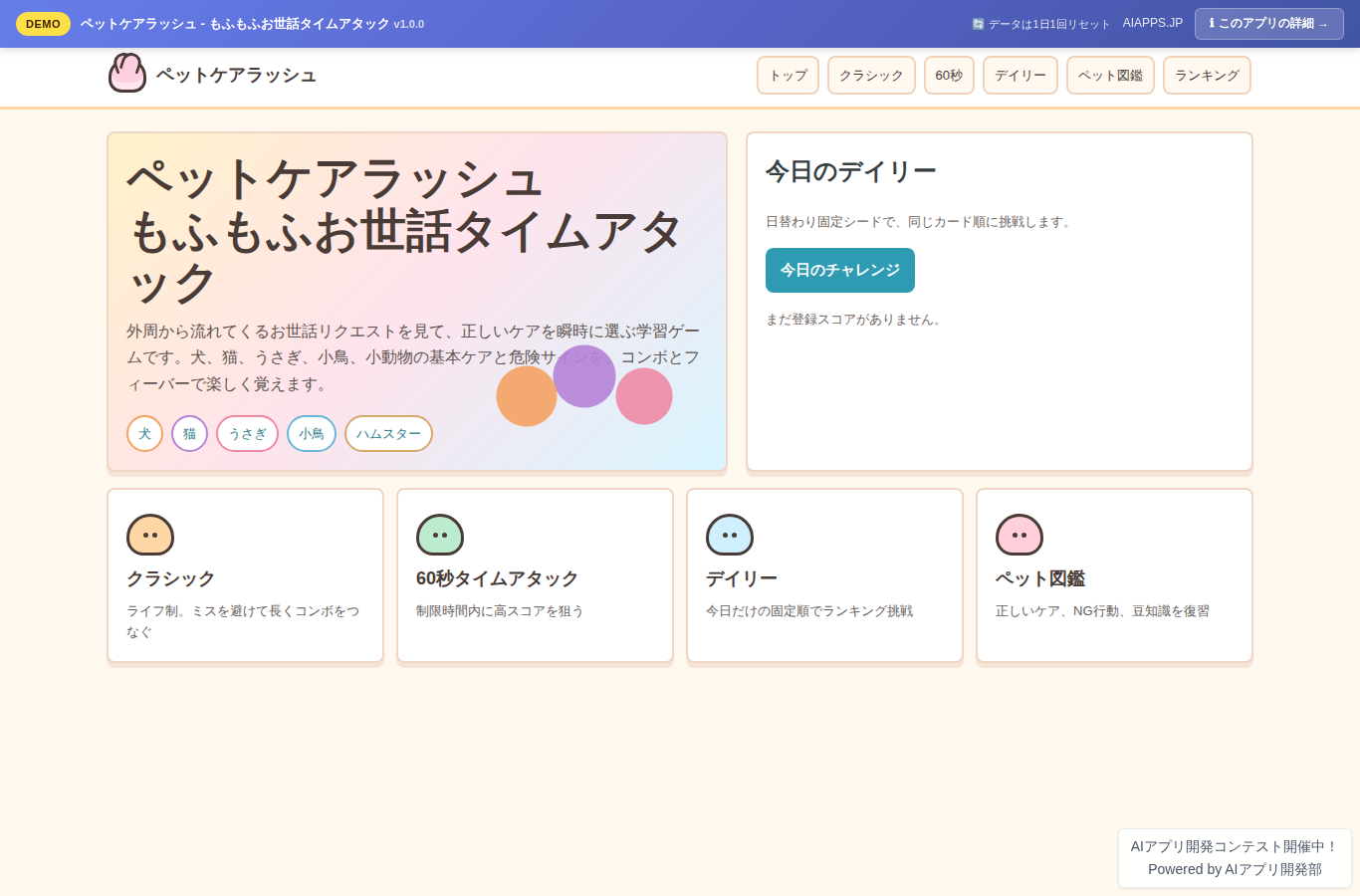Visit the AIAPPS.JP link
The height and width of the screenshot is (896, 1360).
1153,23
